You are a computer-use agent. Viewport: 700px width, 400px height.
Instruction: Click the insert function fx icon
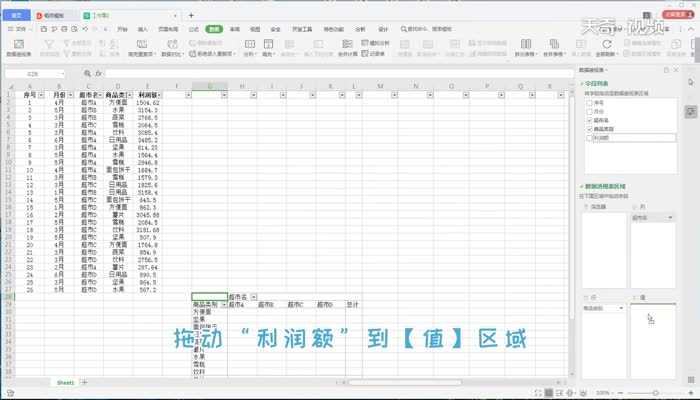[98, 74]
